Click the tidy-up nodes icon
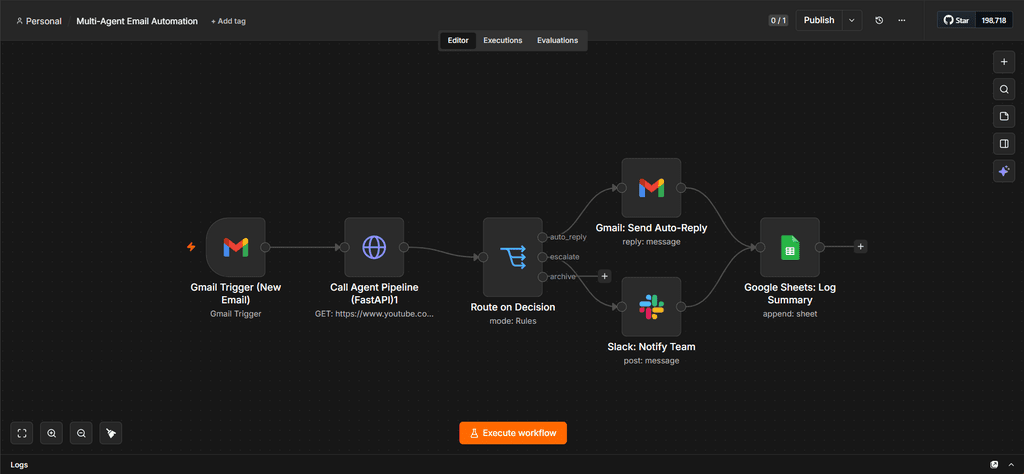The image size is (1024, 474). [x=111, y=433]
